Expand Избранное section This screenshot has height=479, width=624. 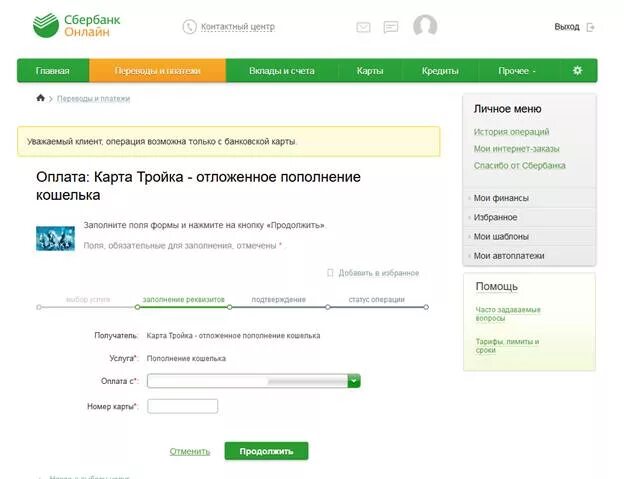[x=529, y=217]
